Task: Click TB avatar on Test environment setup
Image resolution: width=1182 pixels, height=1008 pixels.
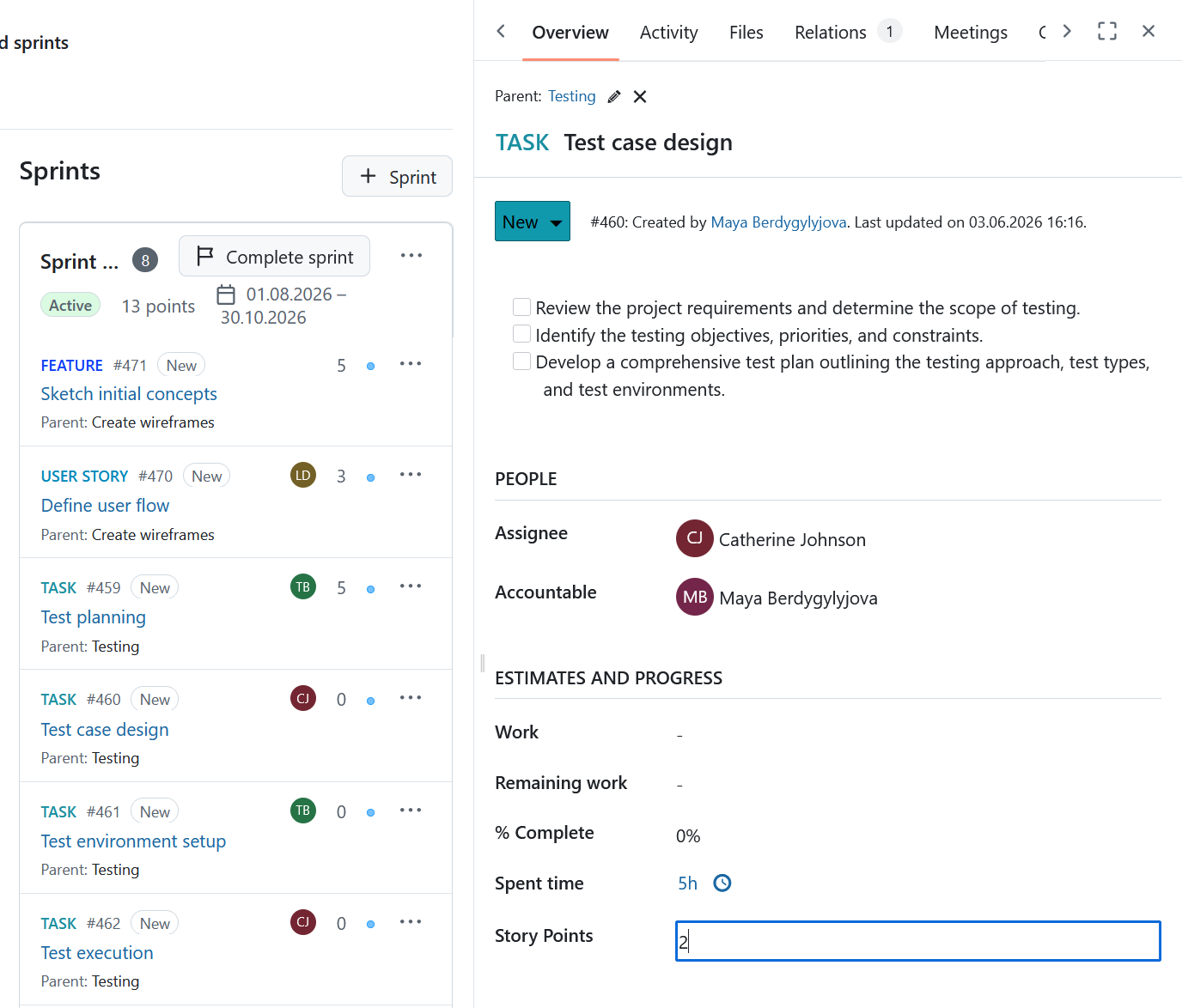Action: 303,811
